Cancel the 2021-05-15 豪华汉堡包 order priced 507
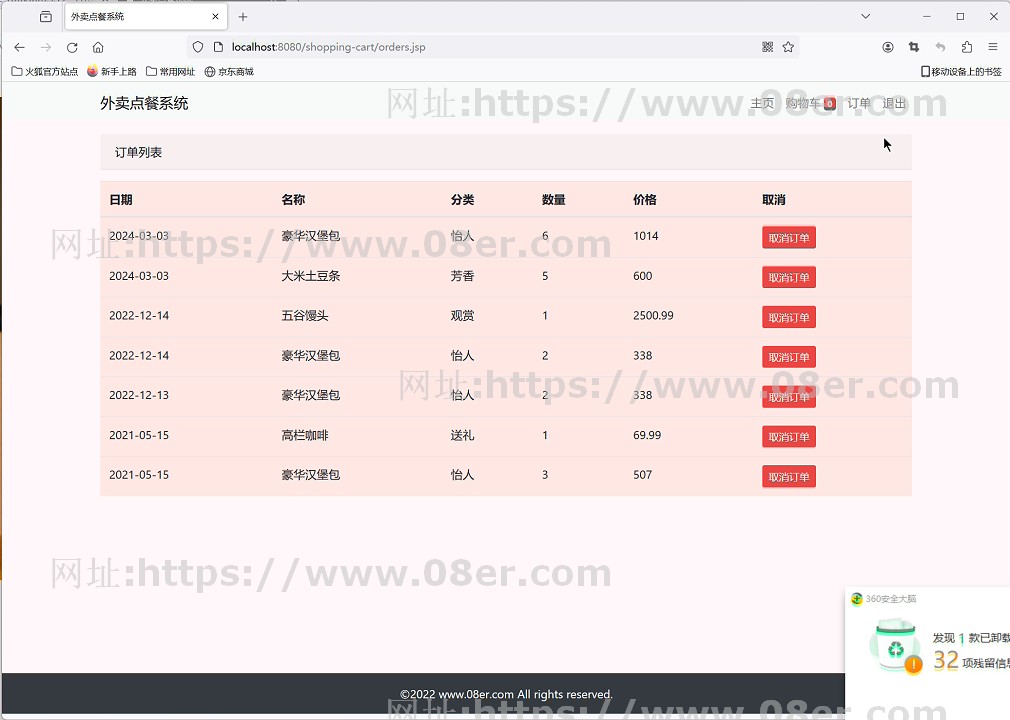The height and width of the screenshot is (720, 1010). (789, 477)
